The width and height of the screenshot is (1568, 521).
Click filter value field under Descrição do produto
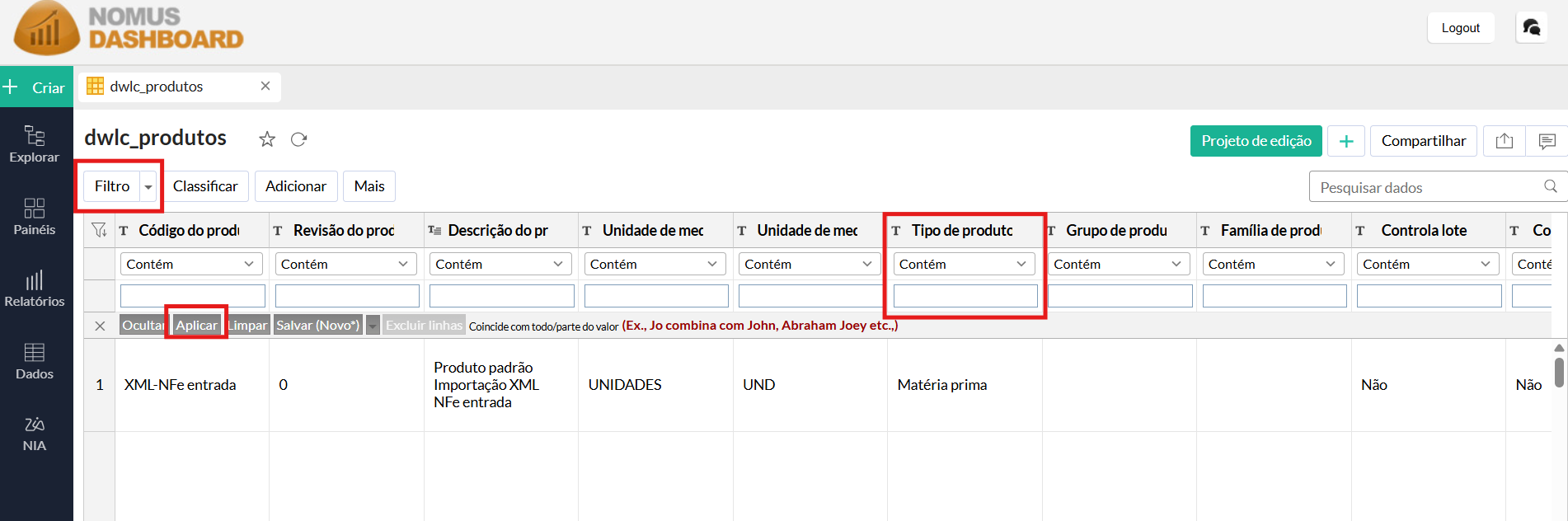pos(502,296)
